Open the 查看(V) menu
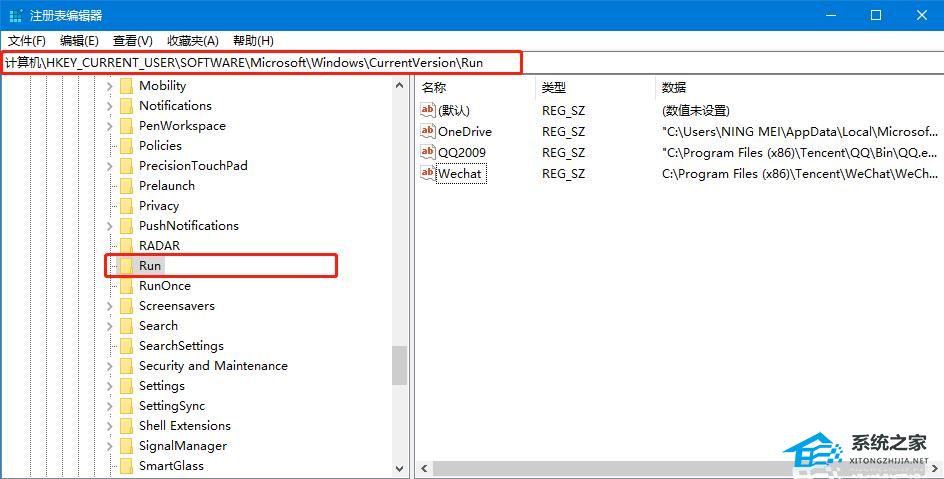This screenshot has height=479, width=944. click(132, 40)
